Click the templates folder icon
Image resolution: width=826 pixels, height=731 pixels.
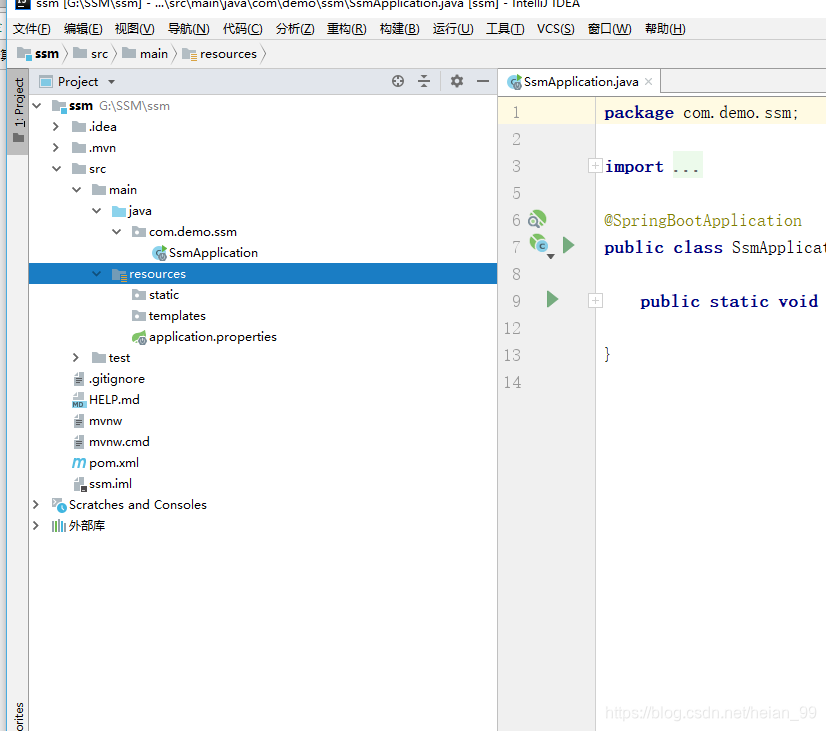pyautogui.click(x=139, y=316)
